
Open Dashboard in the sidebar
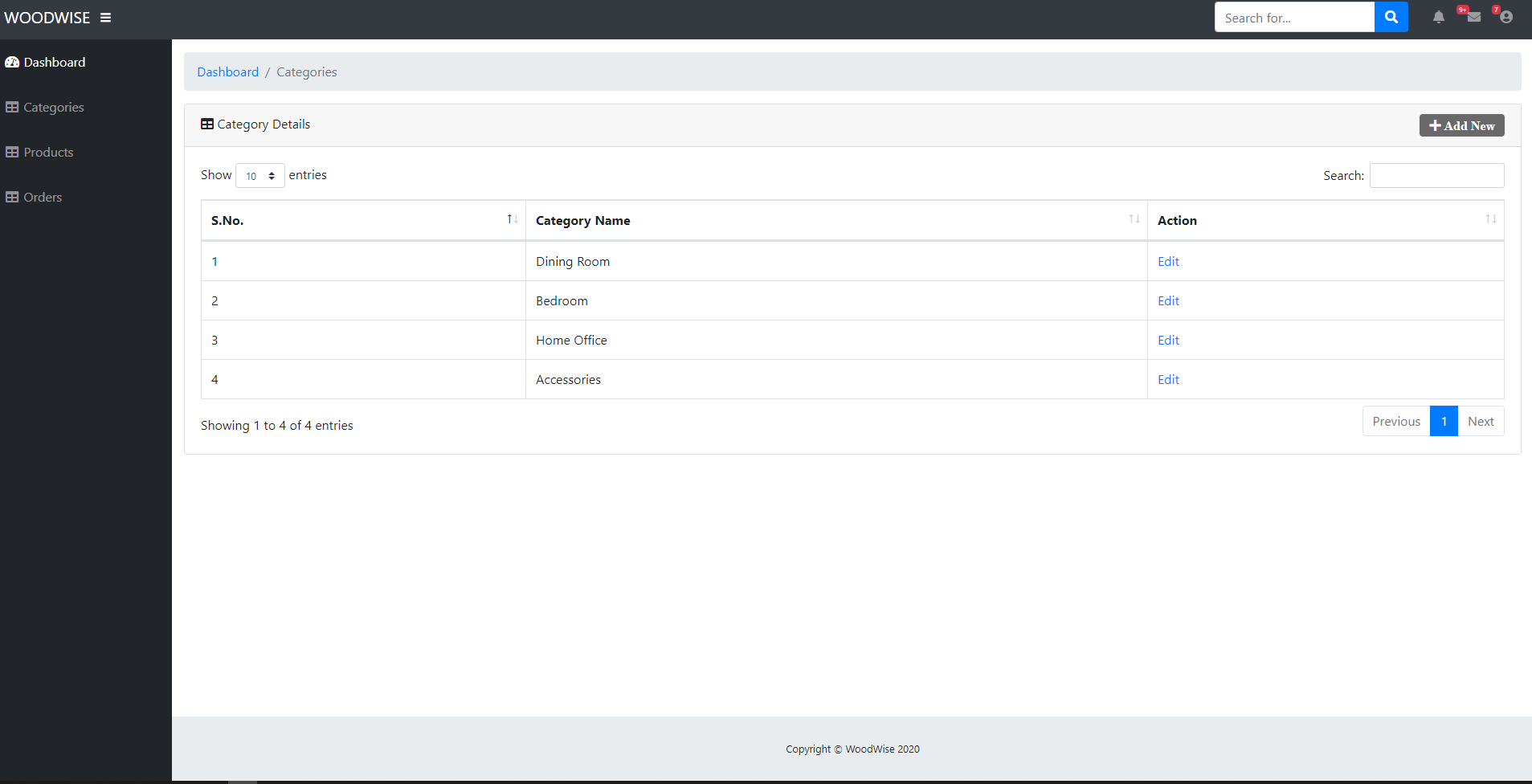click(46, 63)
